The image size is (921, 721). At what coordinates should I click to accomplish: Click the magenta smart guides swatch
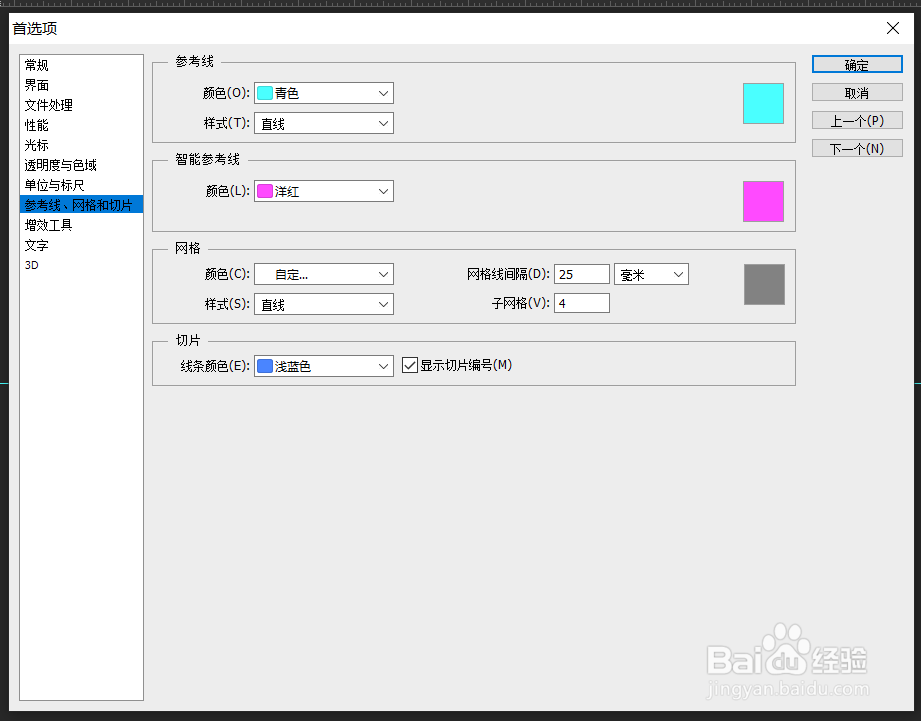pos(763,201)
